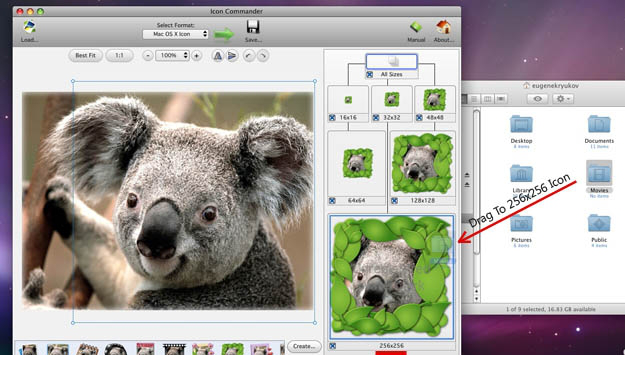This screenshot has width=625, height=369.
Task: Toggle the 16x16 size checkbox
Action: 332,118
